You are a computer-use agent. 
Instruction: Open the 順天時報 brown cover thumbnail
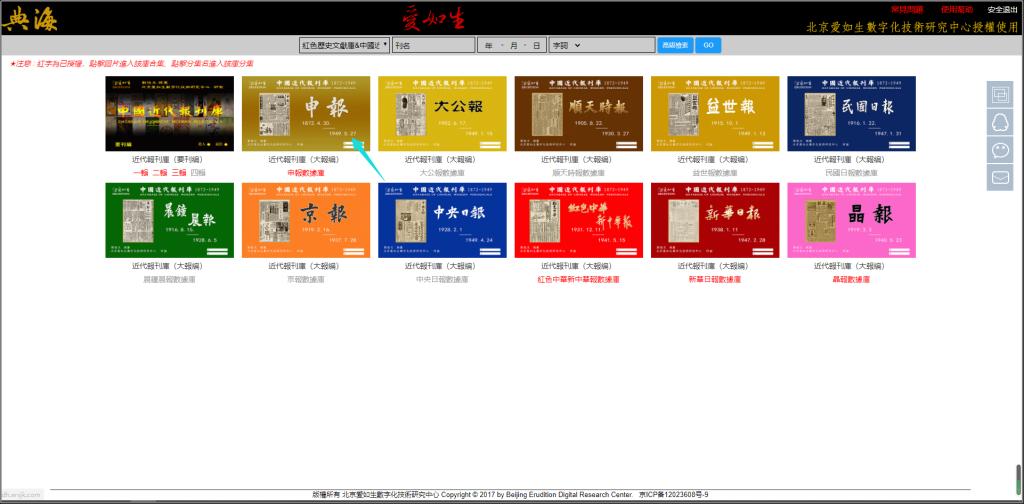pyautogui.click(x=579, y=114)
